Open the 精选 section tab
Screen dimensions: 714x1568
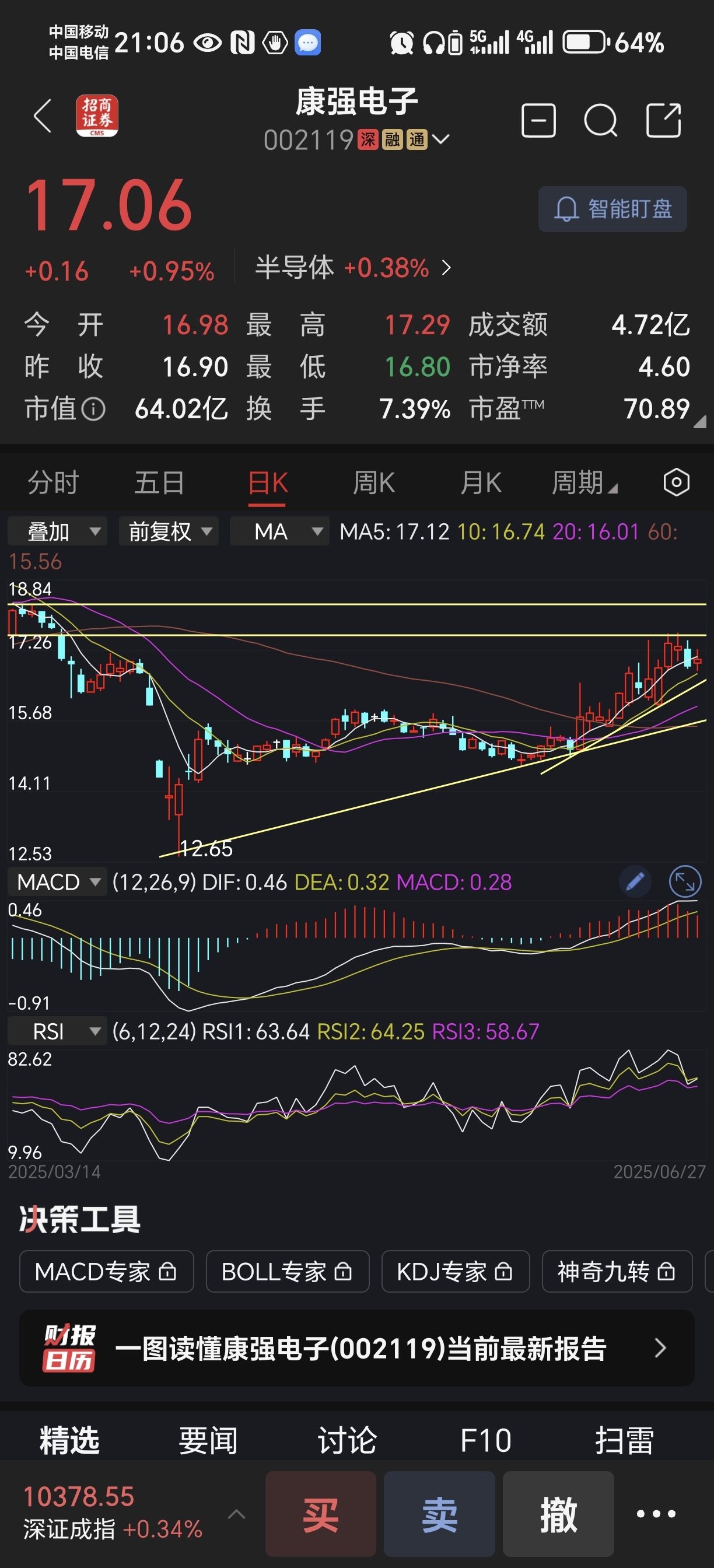(x=69, y=1441)
